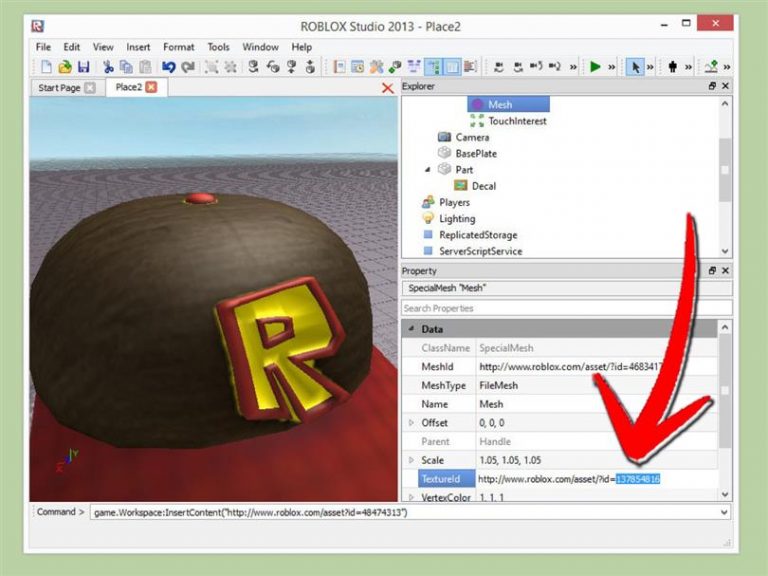
Task: Expand the Scale property arrow
Action: tap(411, 460)
